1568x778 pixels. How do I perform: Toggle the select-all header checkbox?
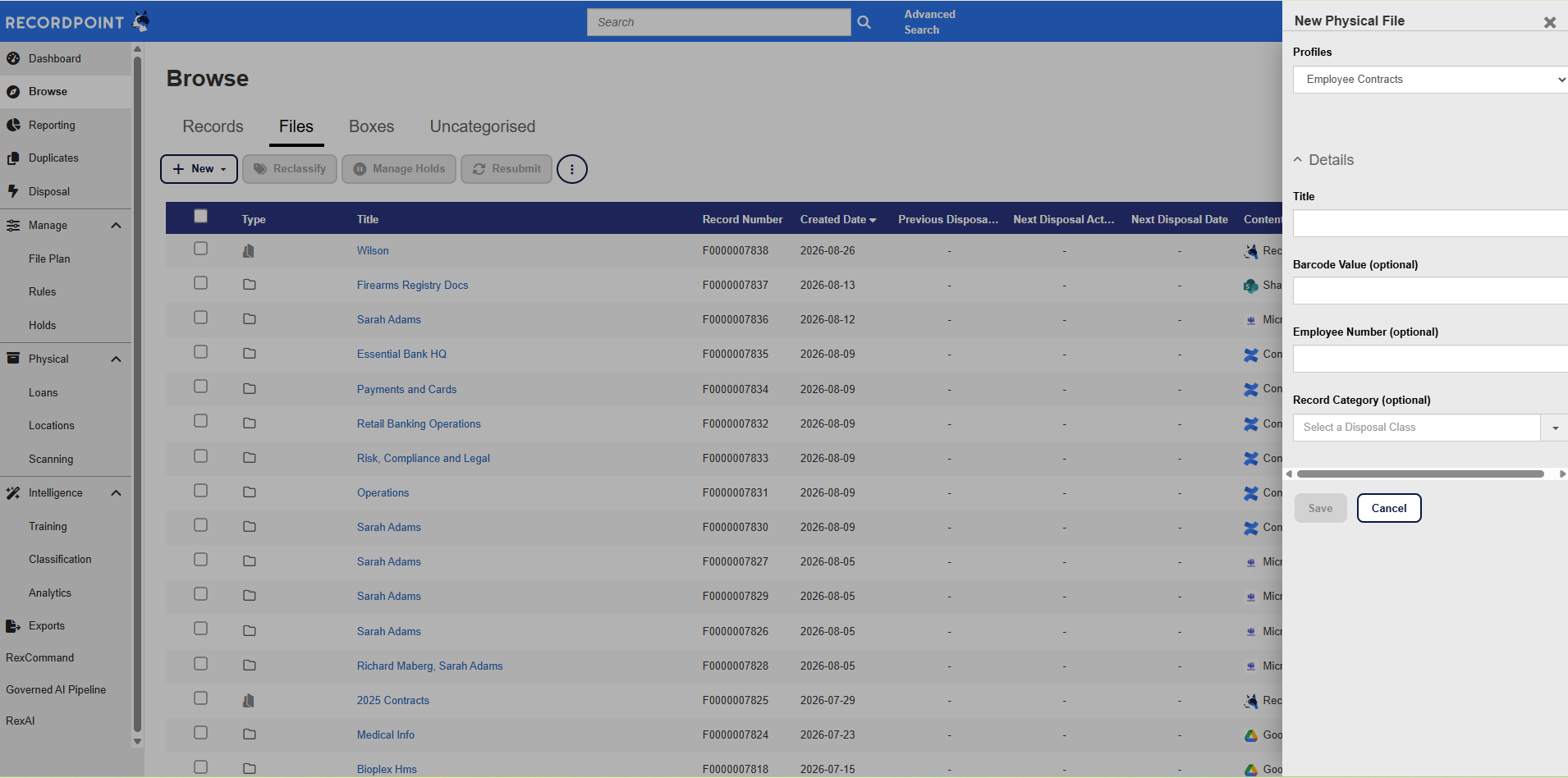[200, 216]
